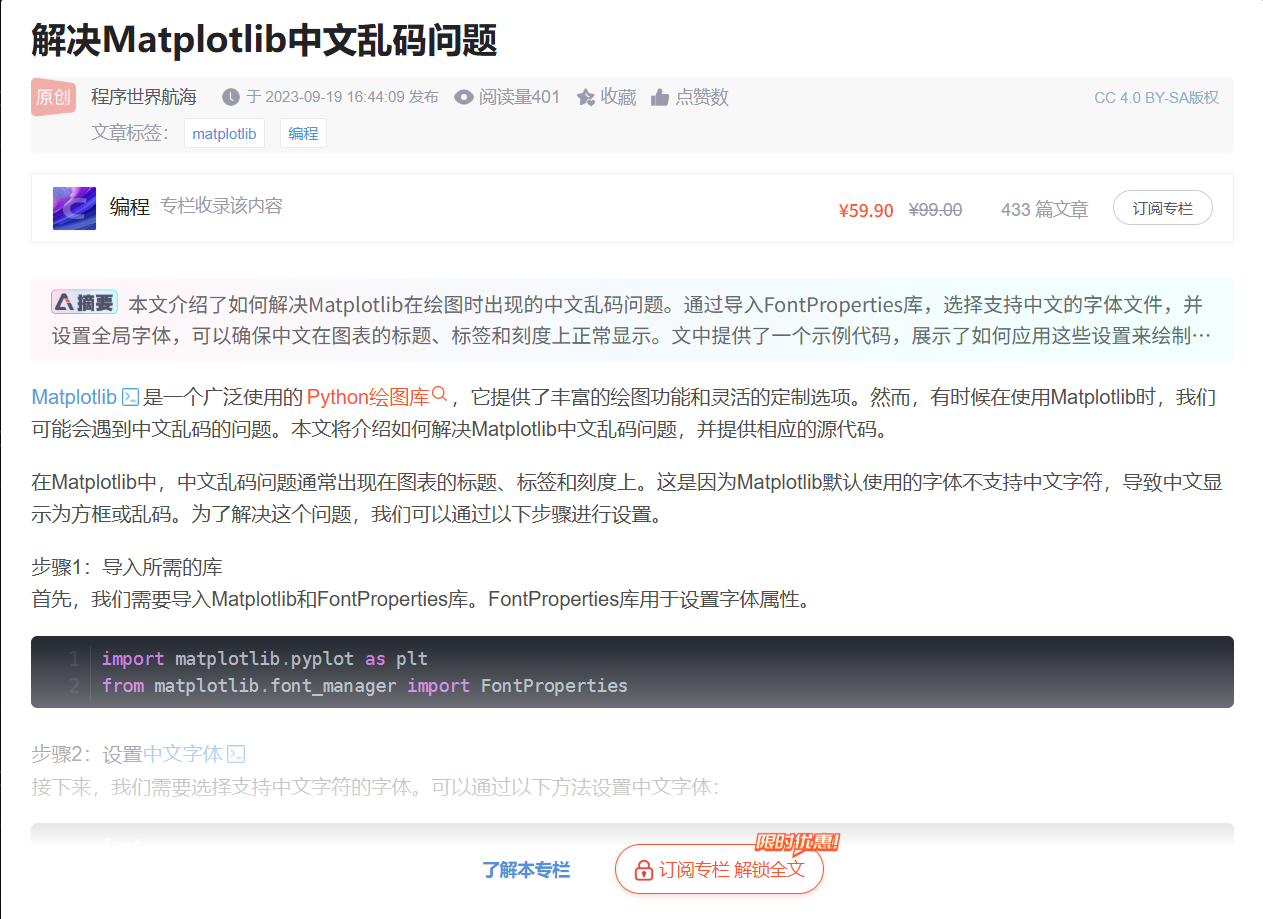1263x919 pixels.
Task: Open author 程序世界航海 profile
Action: (144, 97)
